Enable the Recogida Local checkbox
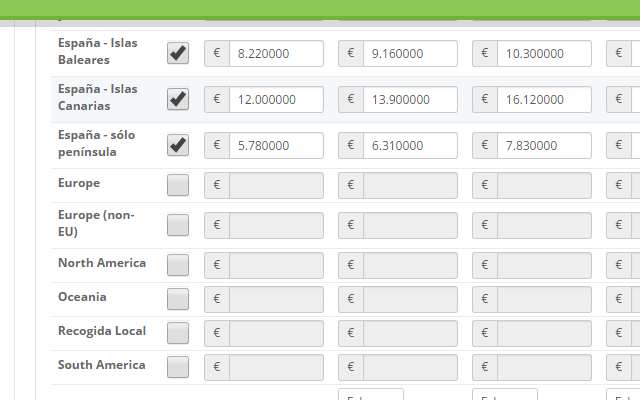The image size is (640, 400). (x=178, y=333)
